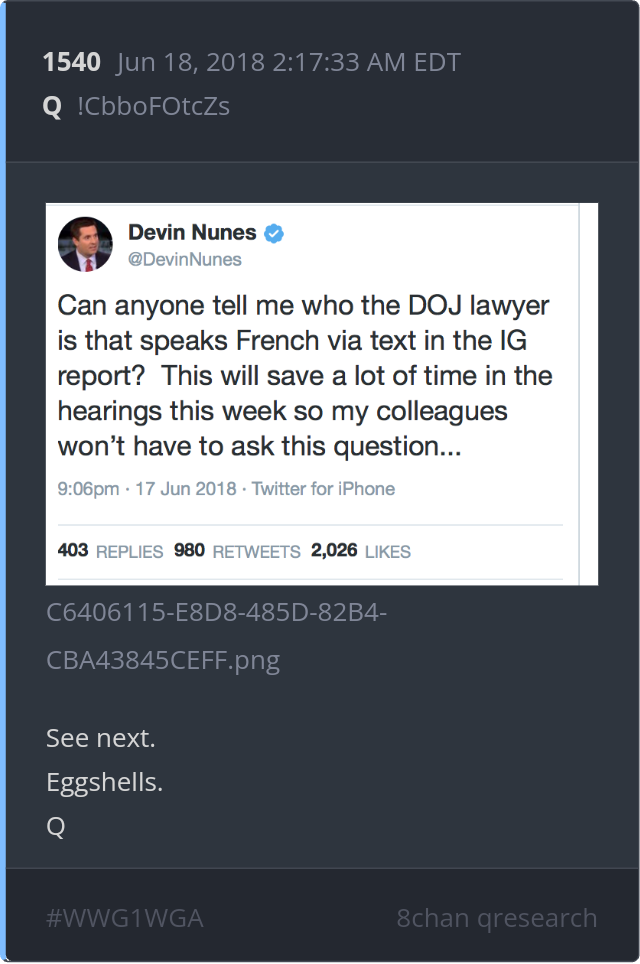The height and width of the screenshot is (964, 640).
Task: Click Devin Nunes profile avatar
Action: click(x=85, y=244)
